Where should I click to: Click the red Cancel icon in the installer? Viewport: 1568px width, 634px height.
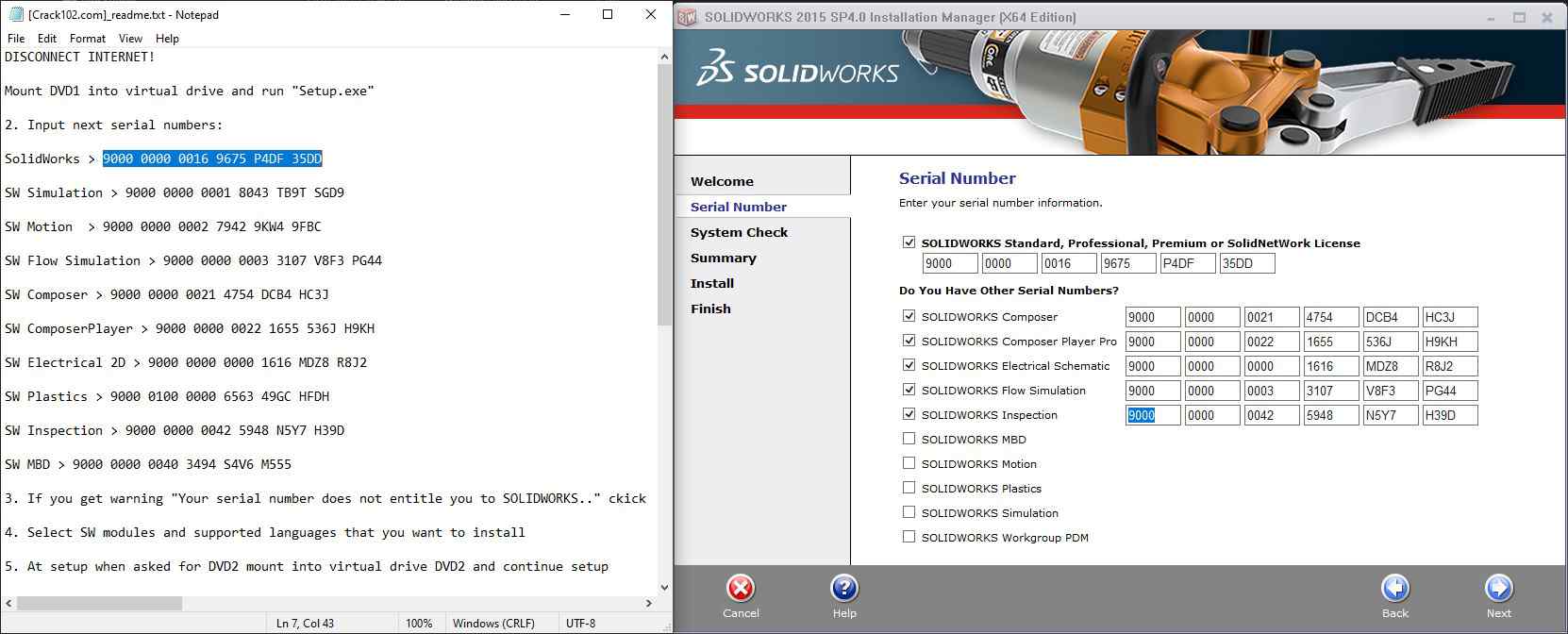click(741, 589)
